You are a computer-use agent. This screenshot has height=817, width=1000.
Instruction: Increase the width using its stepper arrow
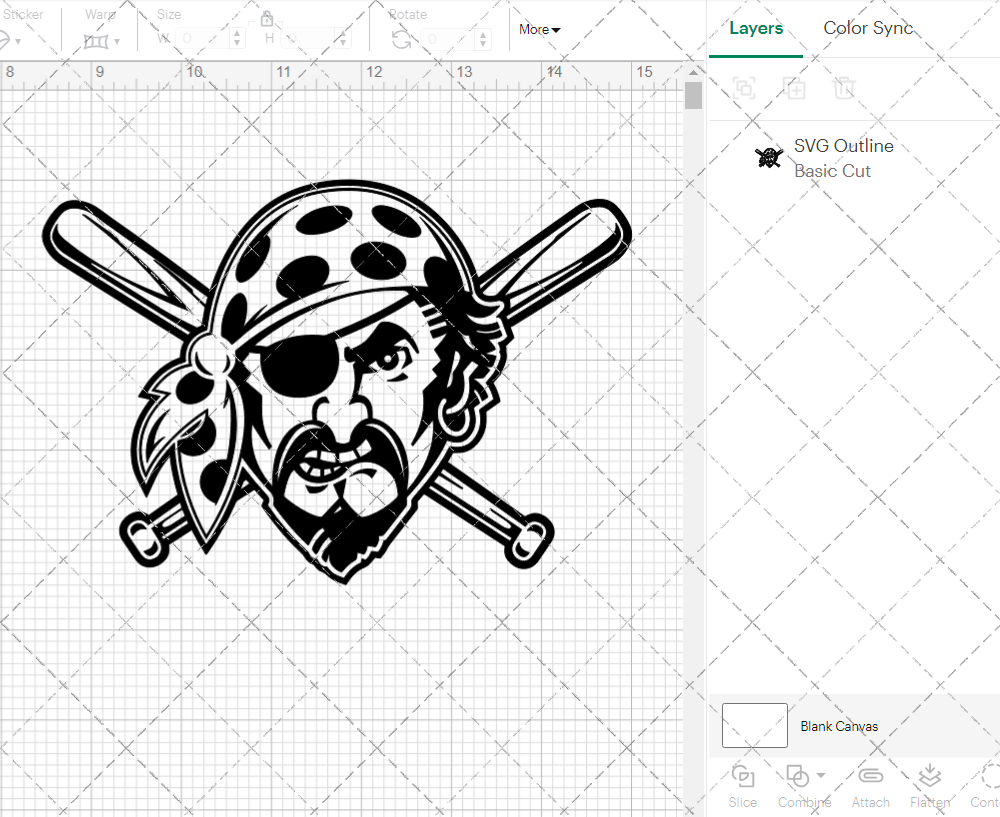236,34
